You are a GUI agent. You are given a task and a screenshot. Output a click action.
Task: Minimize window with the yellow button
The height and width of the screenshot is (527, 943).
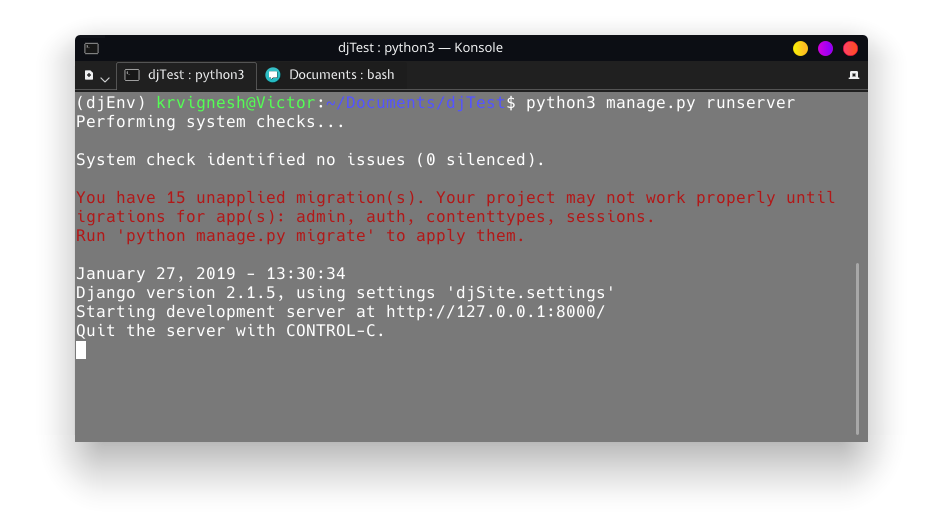[800, 49]
